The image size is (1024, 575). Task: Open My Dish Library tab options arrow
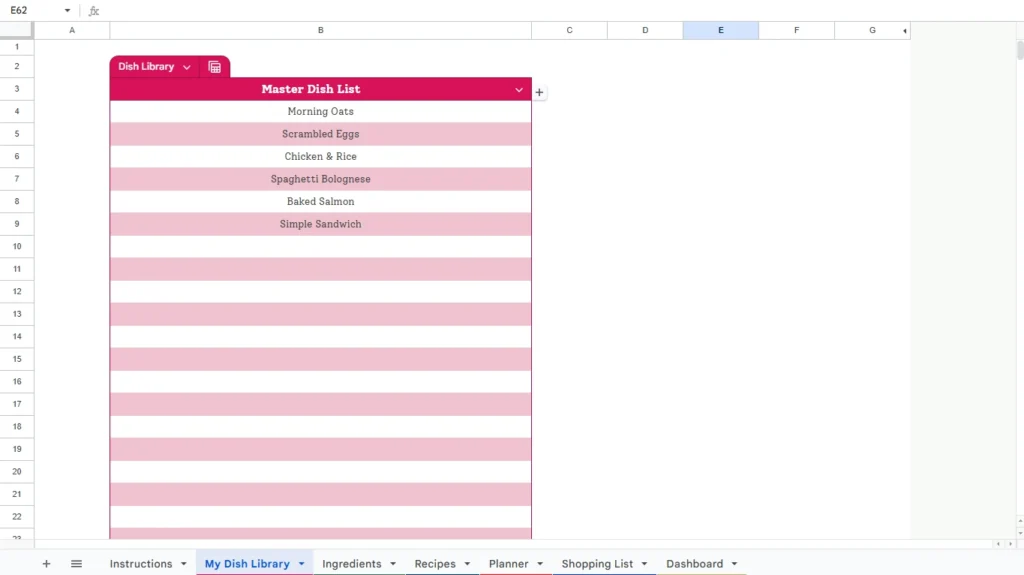(x=302, y=564)
